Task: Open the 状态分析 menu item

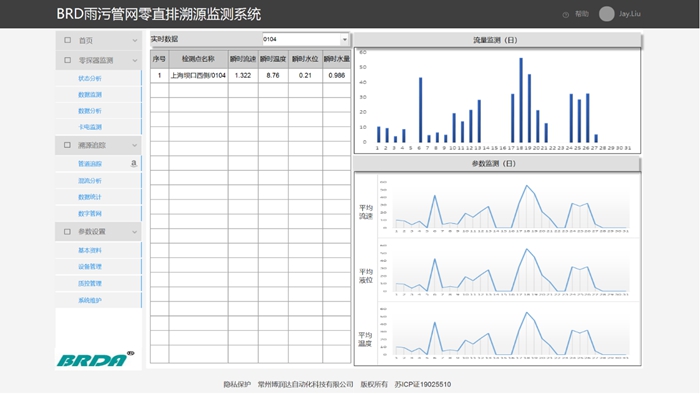Action: 90,79
